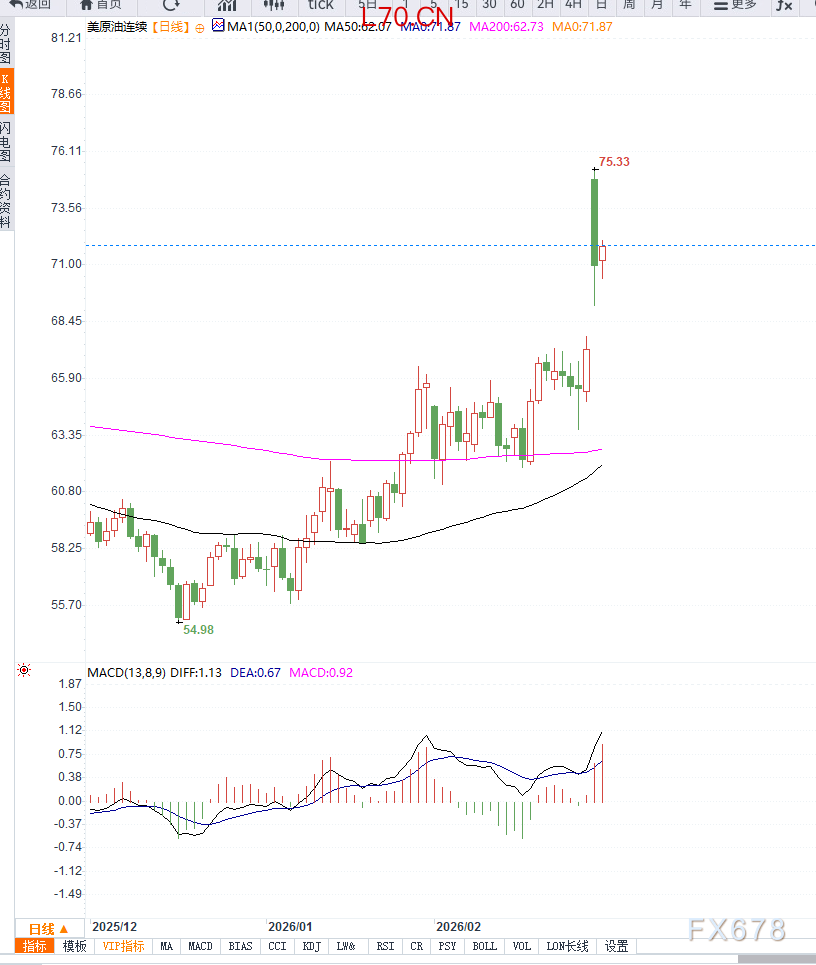
Task: Select the KDJ indicator tab
Action: click(x=311, y=946)
